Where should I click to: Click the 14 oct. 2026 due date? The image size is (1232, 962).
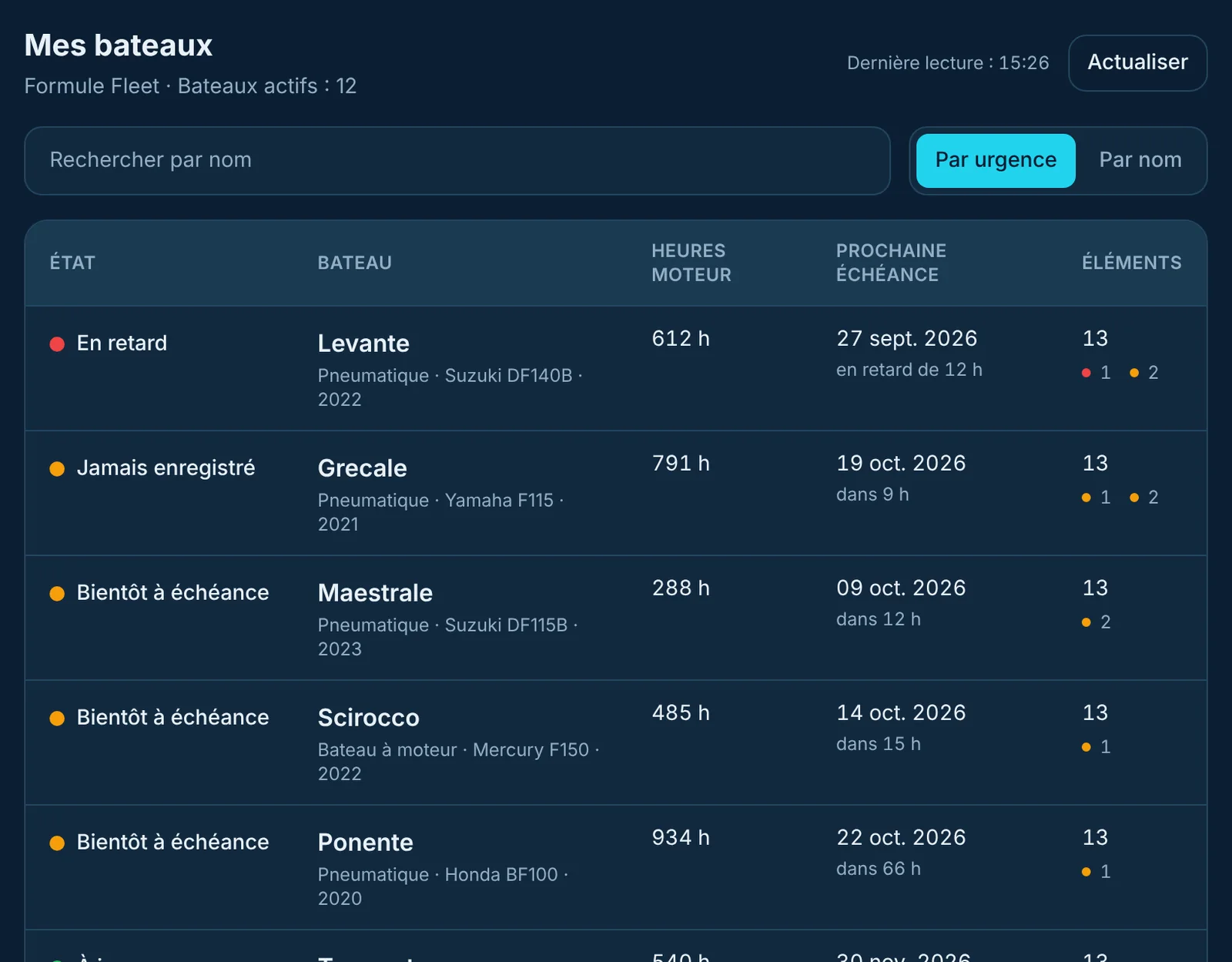(901, 713)
